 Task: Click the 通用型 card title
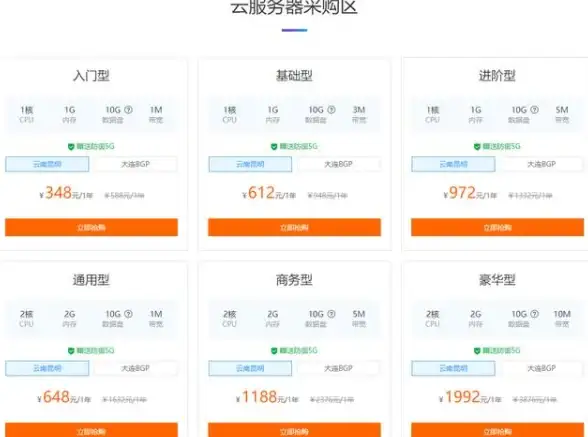[x=91, y=280]
